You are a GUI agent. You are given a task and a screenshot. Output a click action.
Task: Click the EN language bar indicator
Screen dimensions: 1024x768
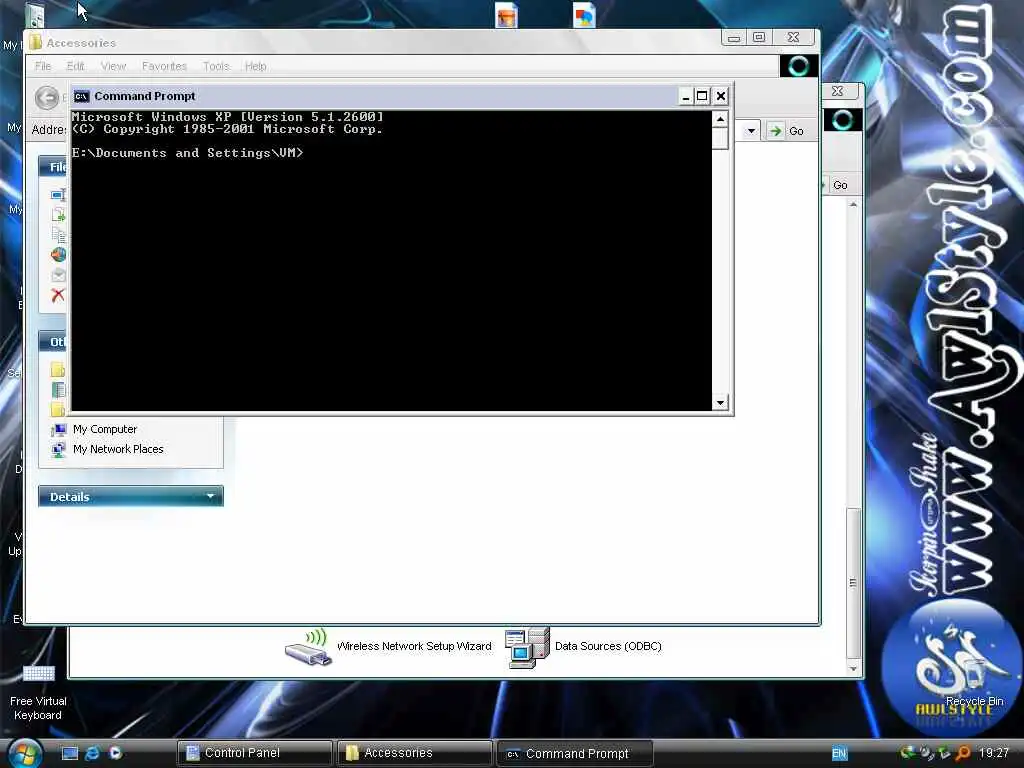(839, 754)
